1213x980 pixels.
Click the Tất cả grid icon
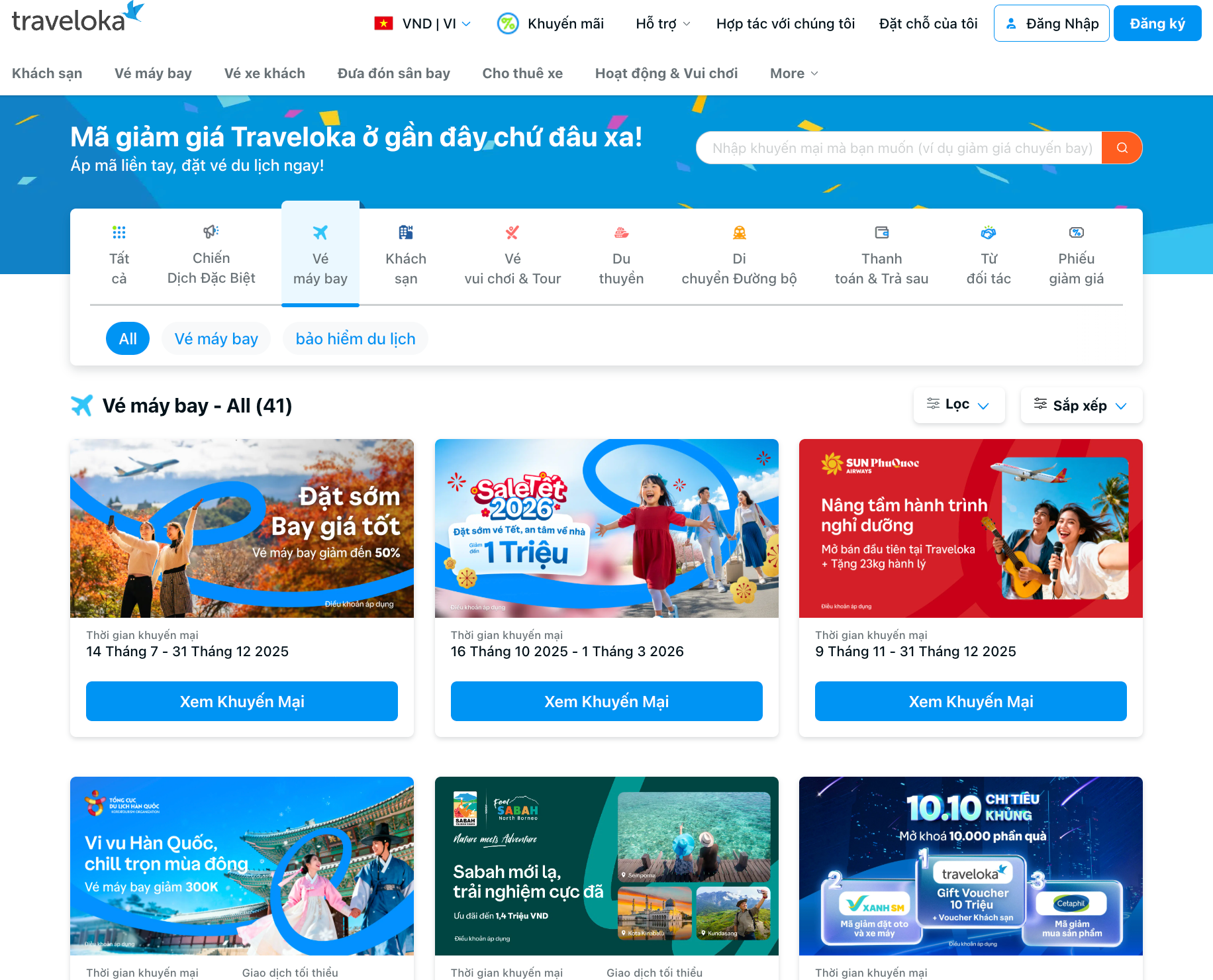click(x=119, y=232)
